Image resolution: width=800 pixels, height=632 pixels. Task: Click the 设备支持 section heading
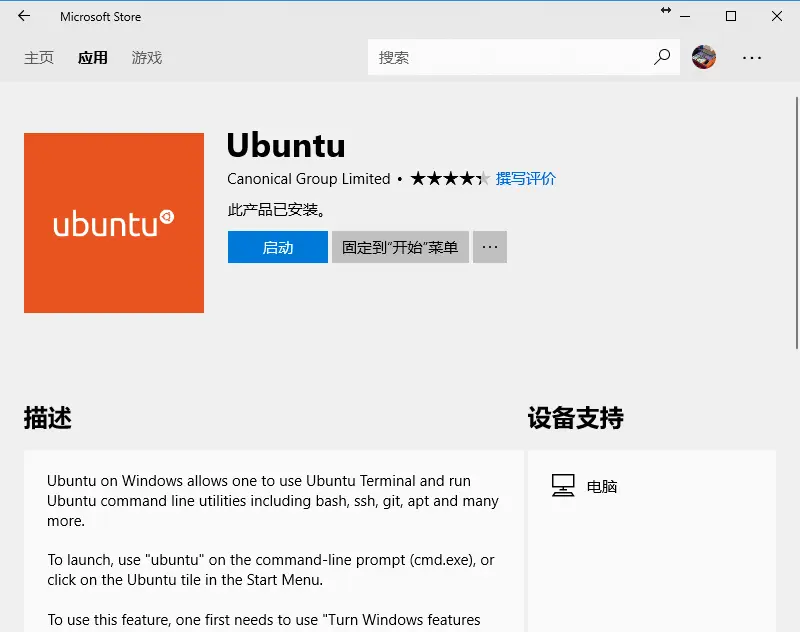[576, 418]
